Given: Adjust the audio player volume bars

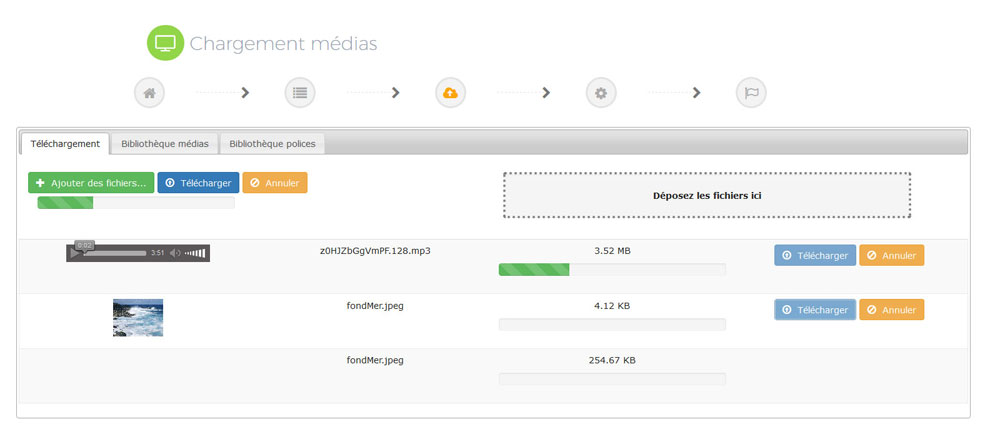Looking at the screenshot, I should (x=195, y=253).
